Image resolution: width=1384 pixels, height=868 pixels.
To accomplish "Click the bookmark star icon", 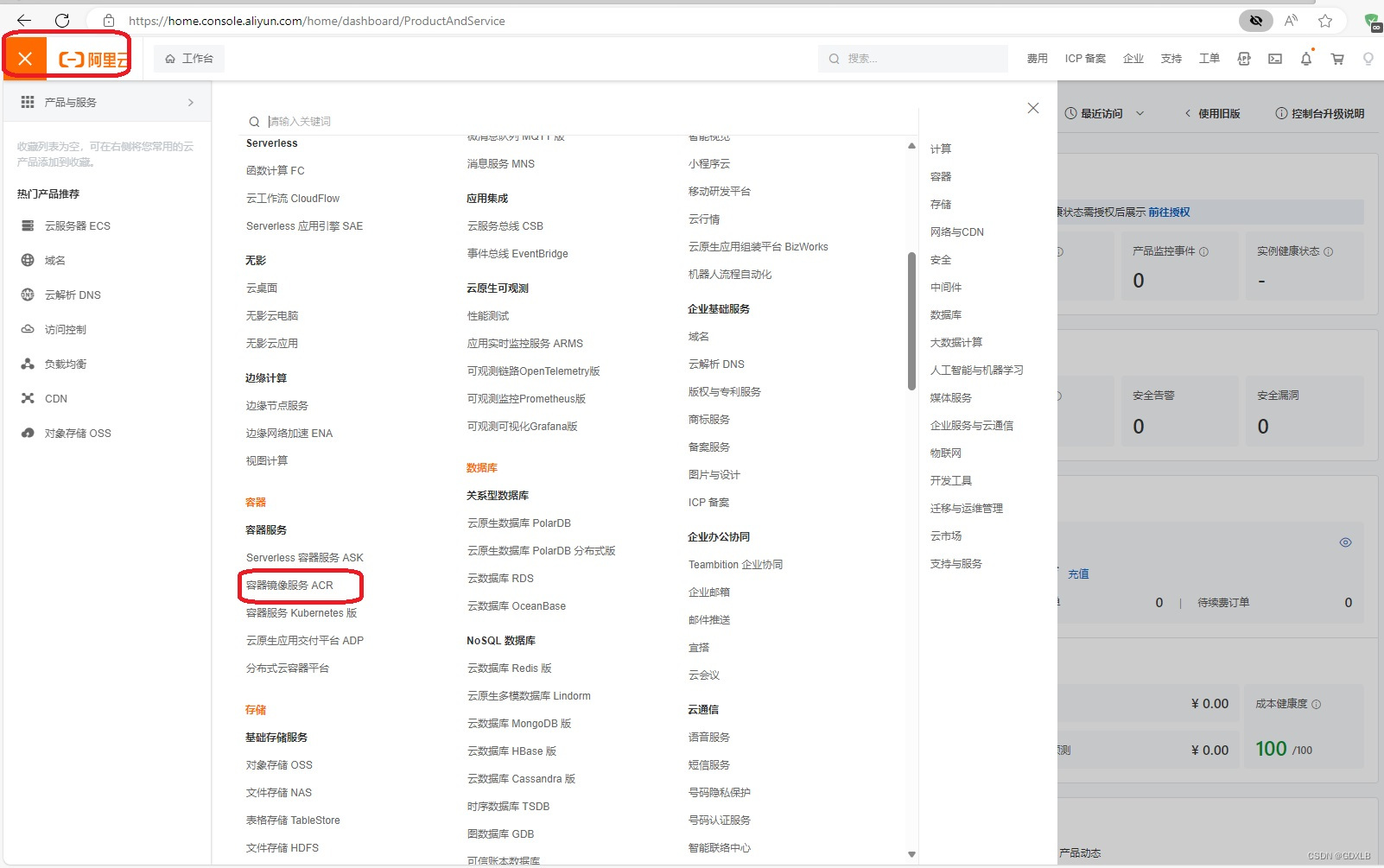I will 1325,21.
